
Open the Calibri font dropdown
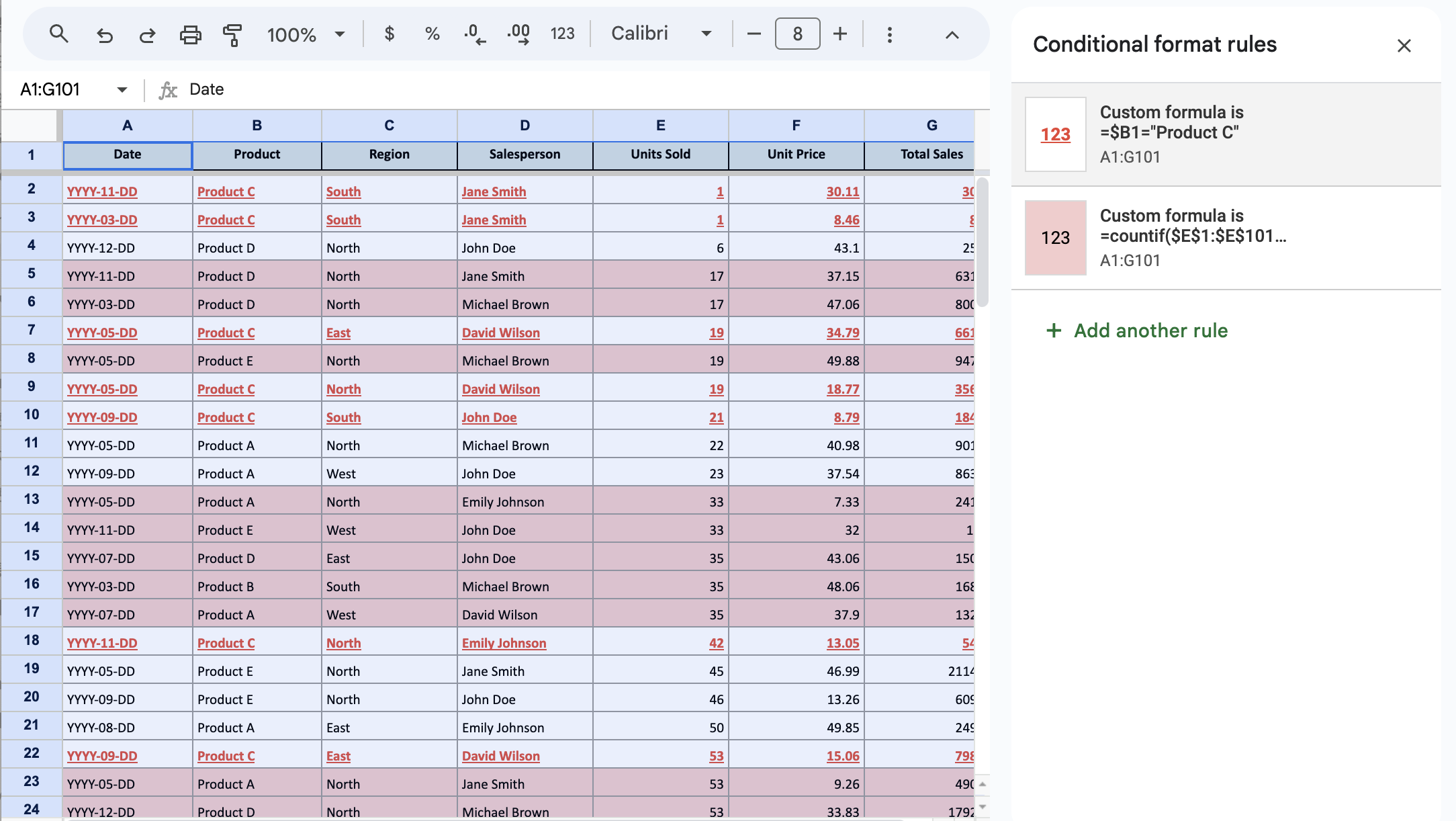(661, 34)
